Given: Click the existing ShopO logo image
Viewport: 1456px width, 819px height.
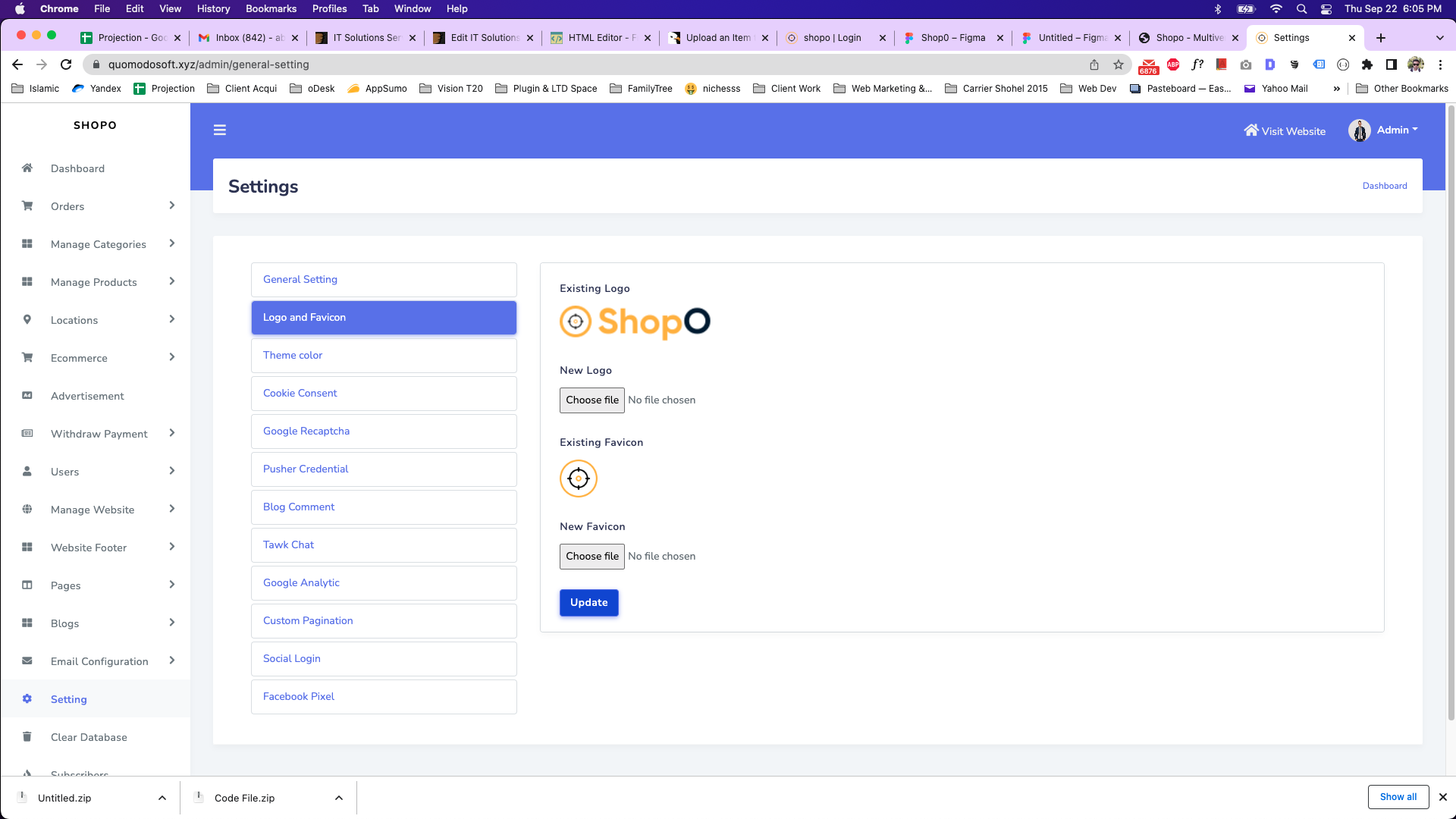Looking at the screenshot, I should coord(635,322).
